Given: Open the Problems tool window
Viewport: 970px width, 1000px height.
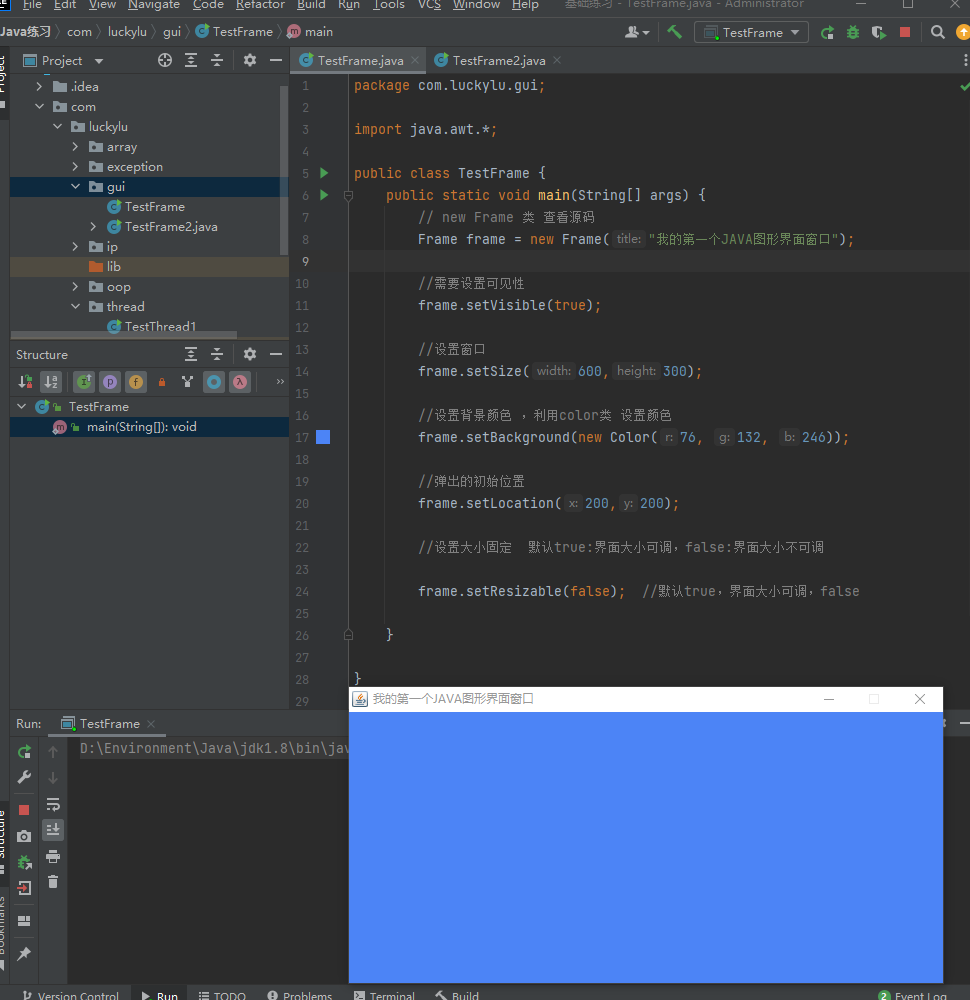Looking at the screenshot, I should 300,995.
